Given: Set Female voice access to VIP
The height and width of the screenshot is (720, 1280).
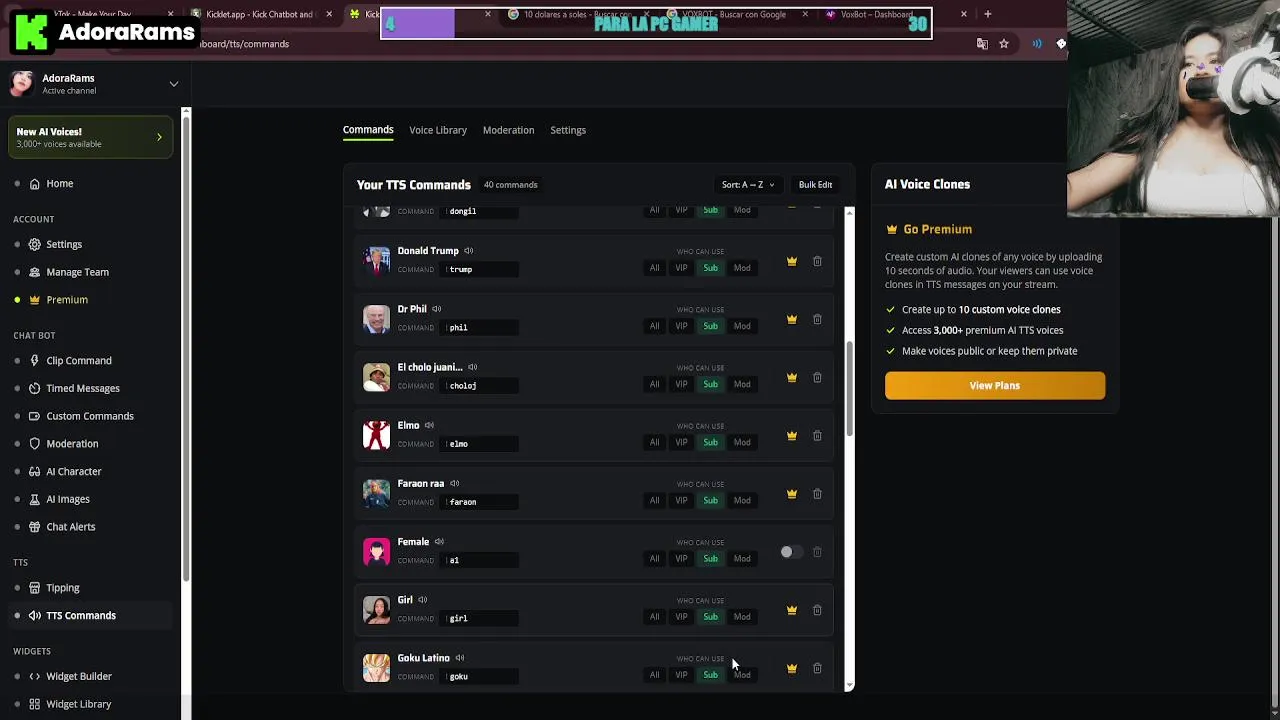Looking at the screenshot, I should (681, 558).
